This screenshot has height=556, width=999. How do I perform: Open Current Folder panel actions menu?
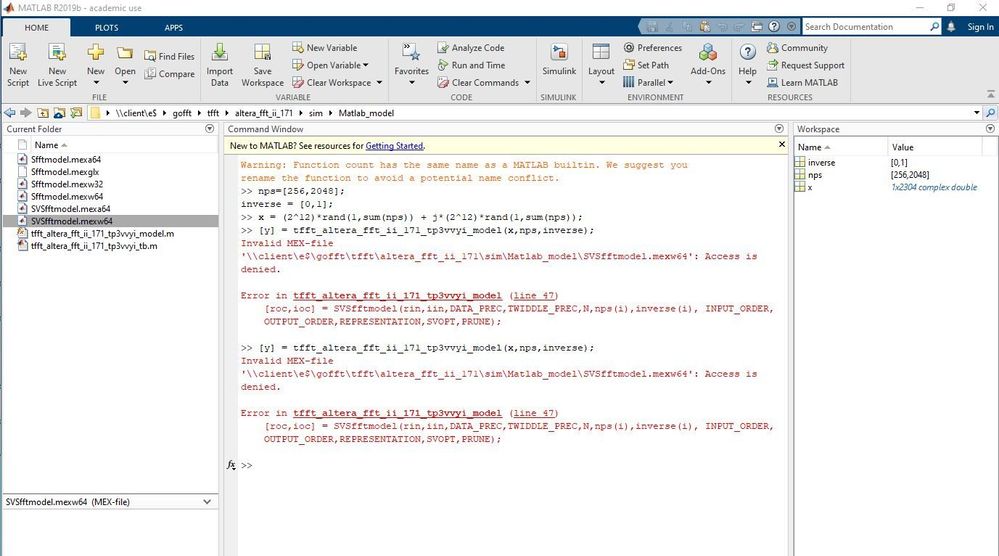click(210, 129)
